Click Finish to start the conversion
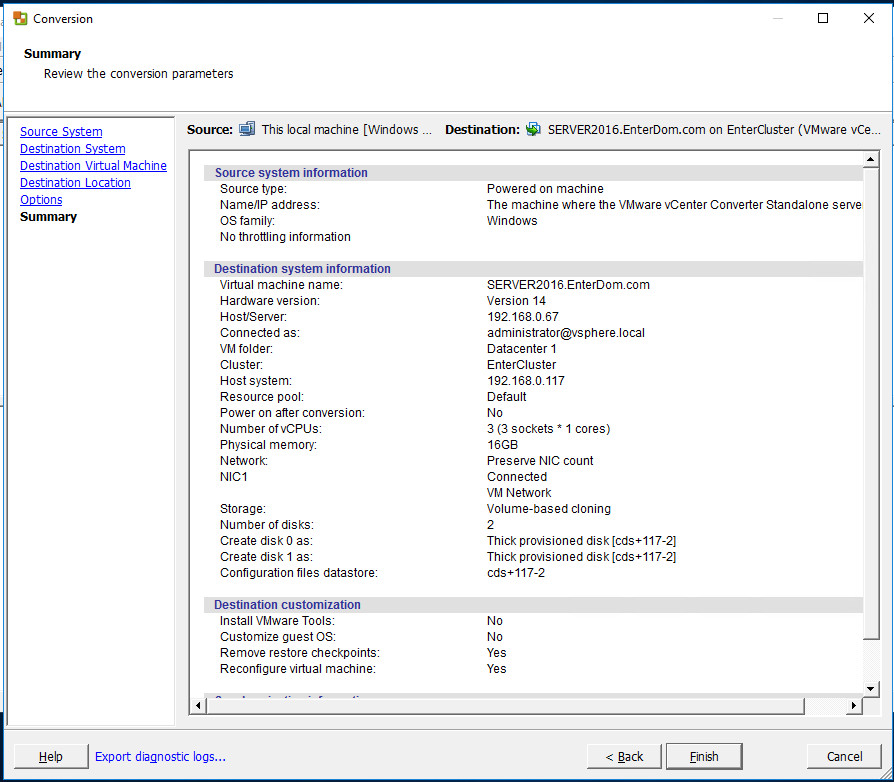Screen dimensions: 894x782 [x=704, y=756]
